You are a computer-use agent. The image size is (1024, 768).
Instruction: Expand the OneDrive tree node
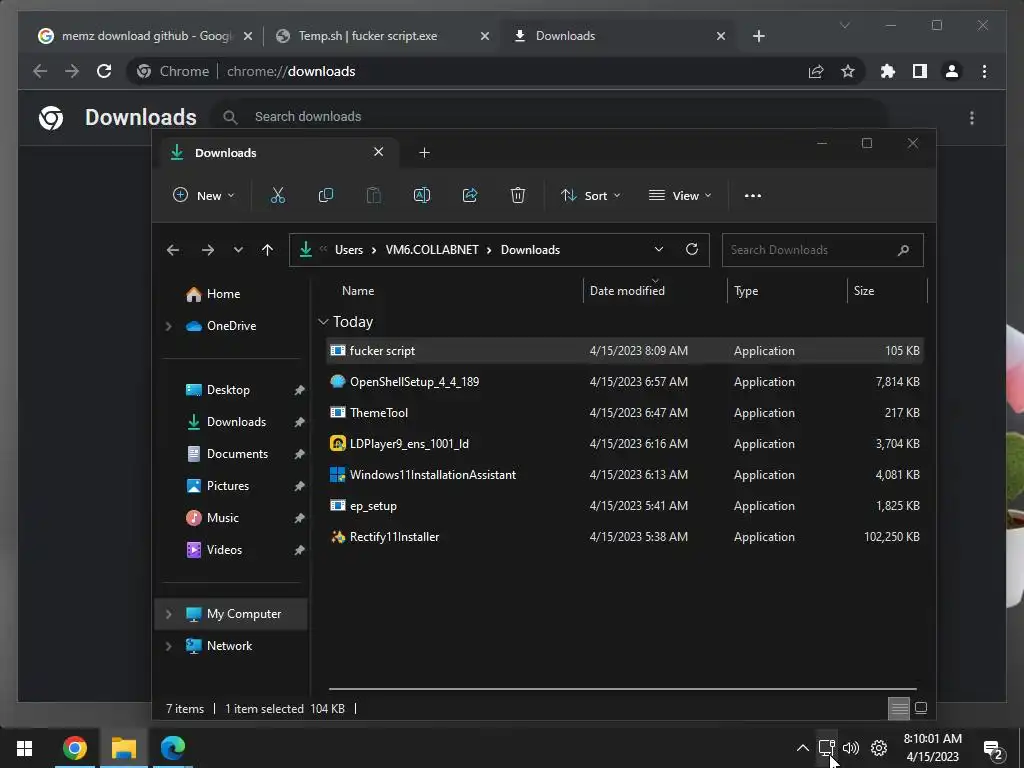point(168,326)
